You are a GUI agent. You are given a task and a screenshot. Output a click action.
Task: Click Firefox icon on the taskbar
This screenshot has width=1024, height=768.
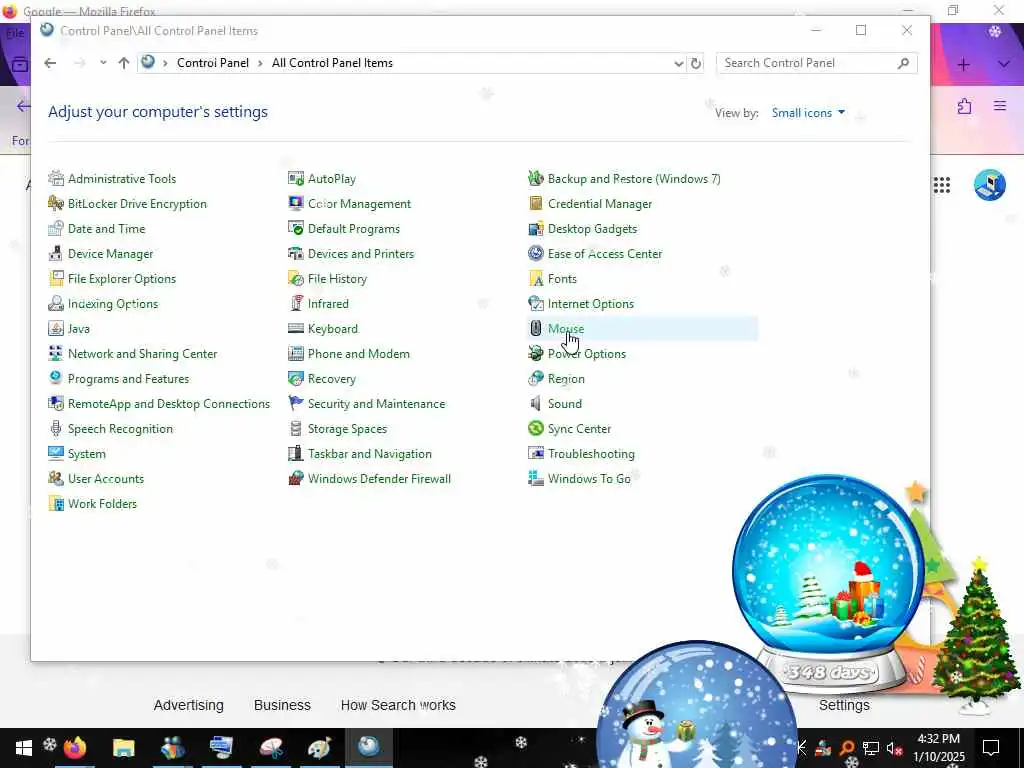tap(74, 748)
